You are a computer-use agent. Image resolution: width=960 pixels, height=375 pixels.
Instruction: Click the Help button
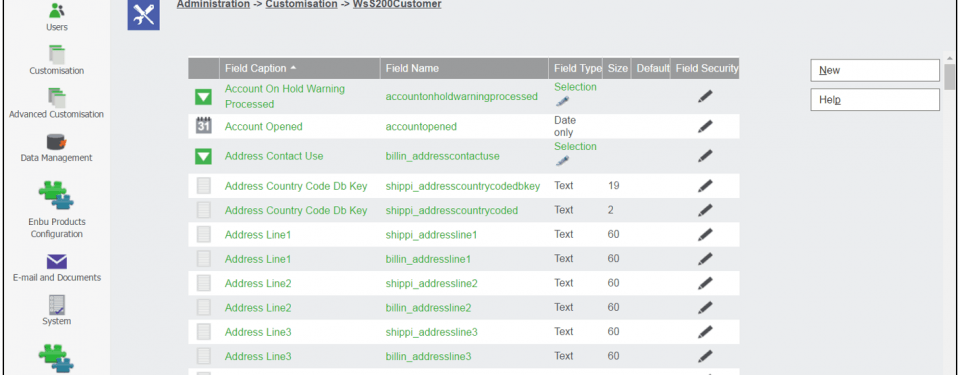[x=875, y=100]
